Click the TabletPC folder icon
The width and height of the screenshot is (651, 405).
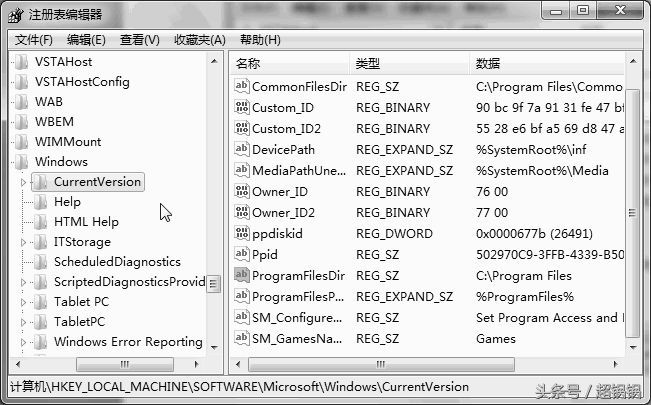click(41, 322)
